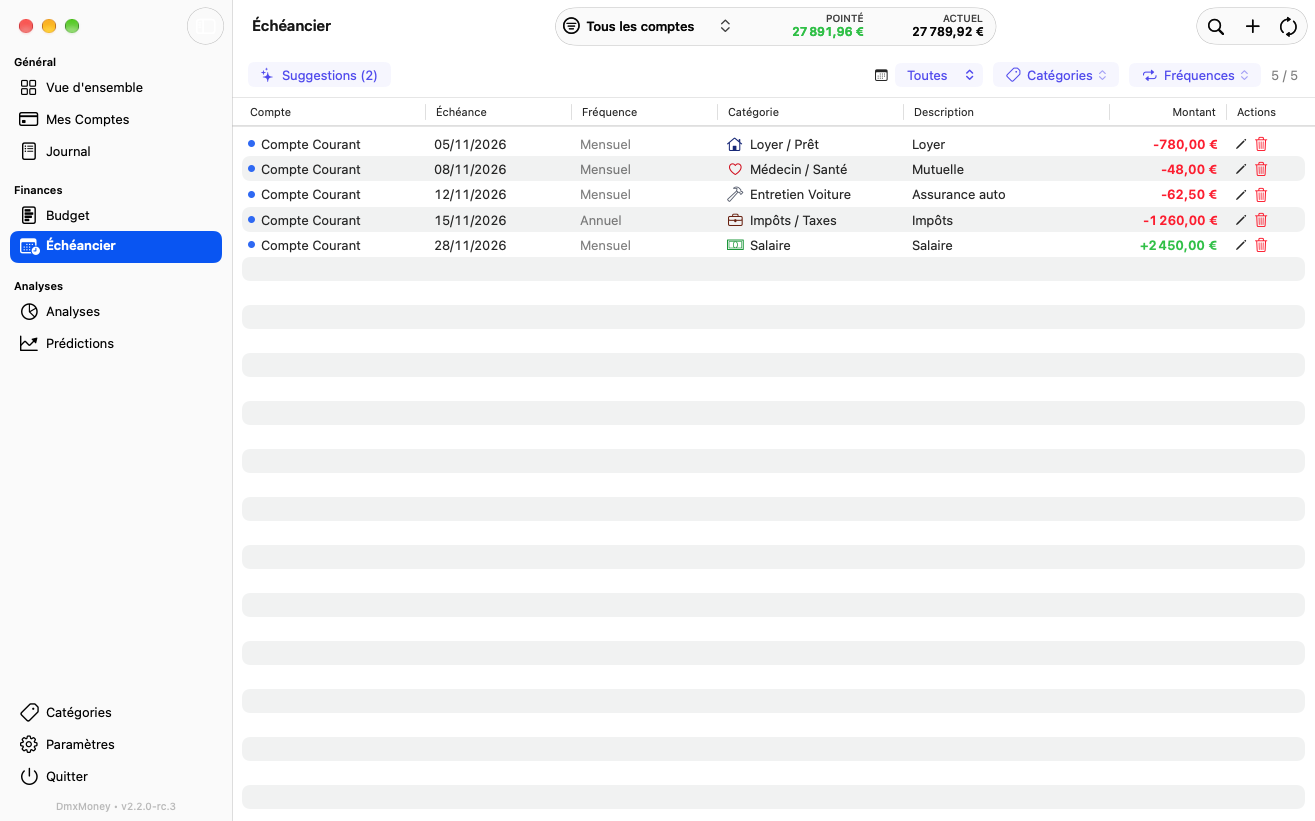The image size is (1315, 821).
Task: Click Quitter to exit the app
Action: (116, 776)
